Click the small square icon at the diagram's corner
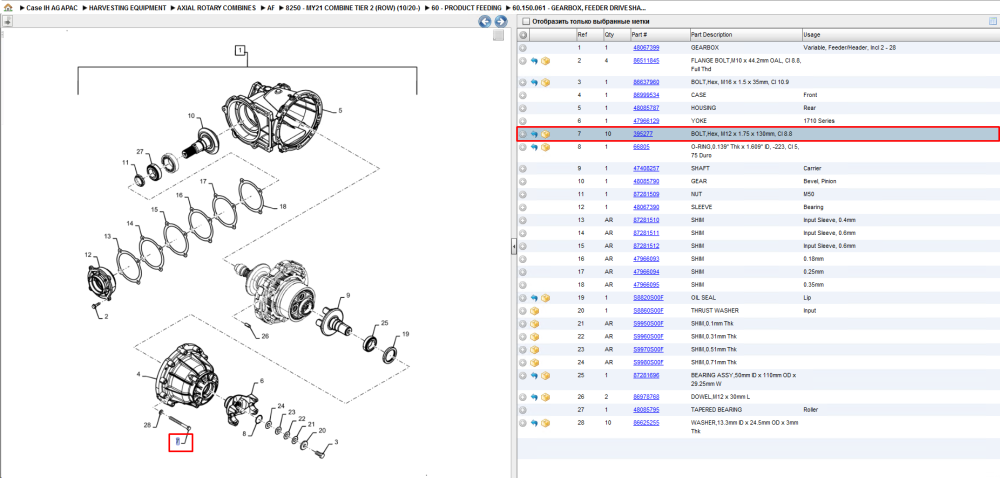1000x478 pixels. pyautogui.click(x=499, y=36)
